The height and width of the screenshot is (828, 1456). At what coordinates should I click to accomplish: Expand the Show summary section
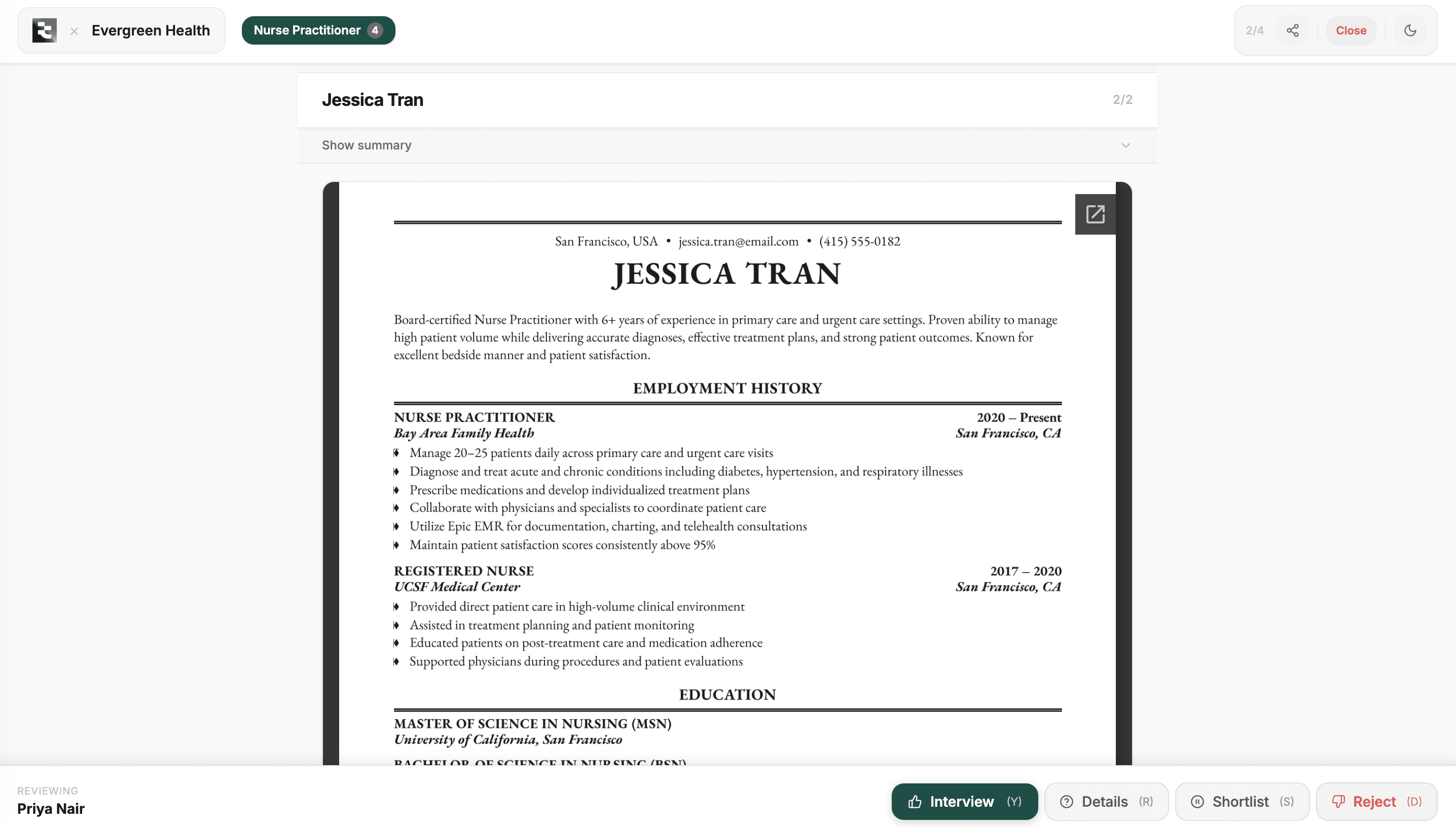(x=366, y=145)
